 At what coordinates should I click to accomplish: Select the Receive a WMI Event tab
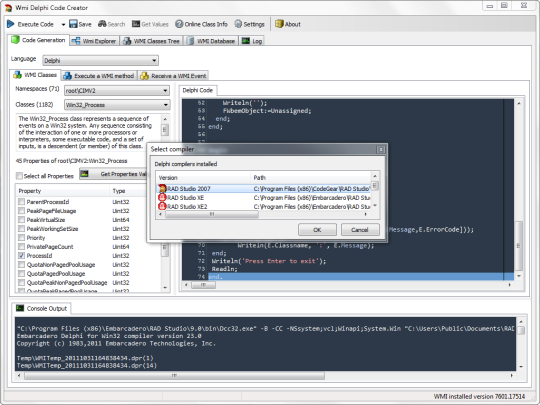[x=173, y=76]
